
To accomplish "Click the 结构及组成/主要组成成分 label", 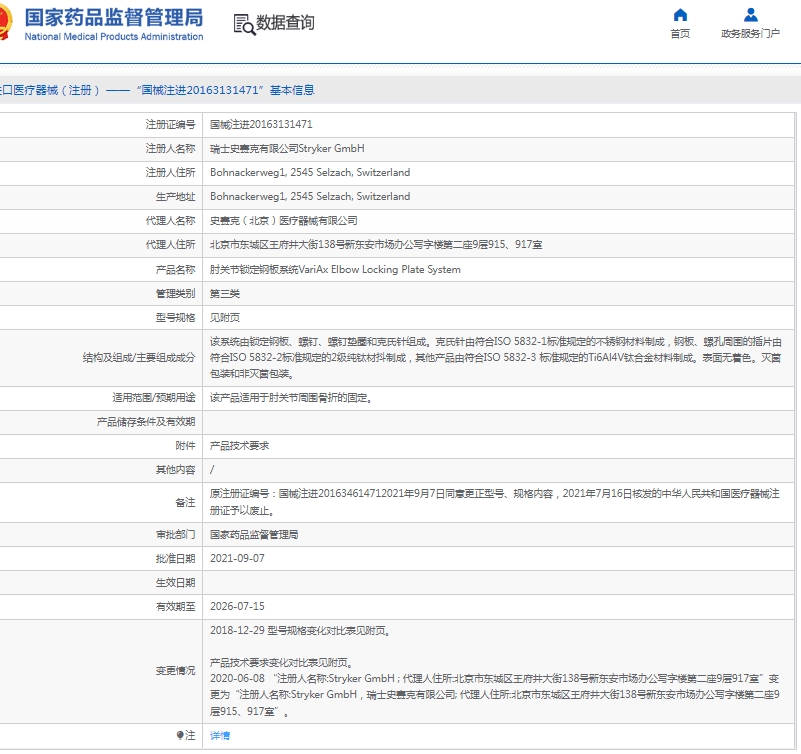I will (139, 358).
